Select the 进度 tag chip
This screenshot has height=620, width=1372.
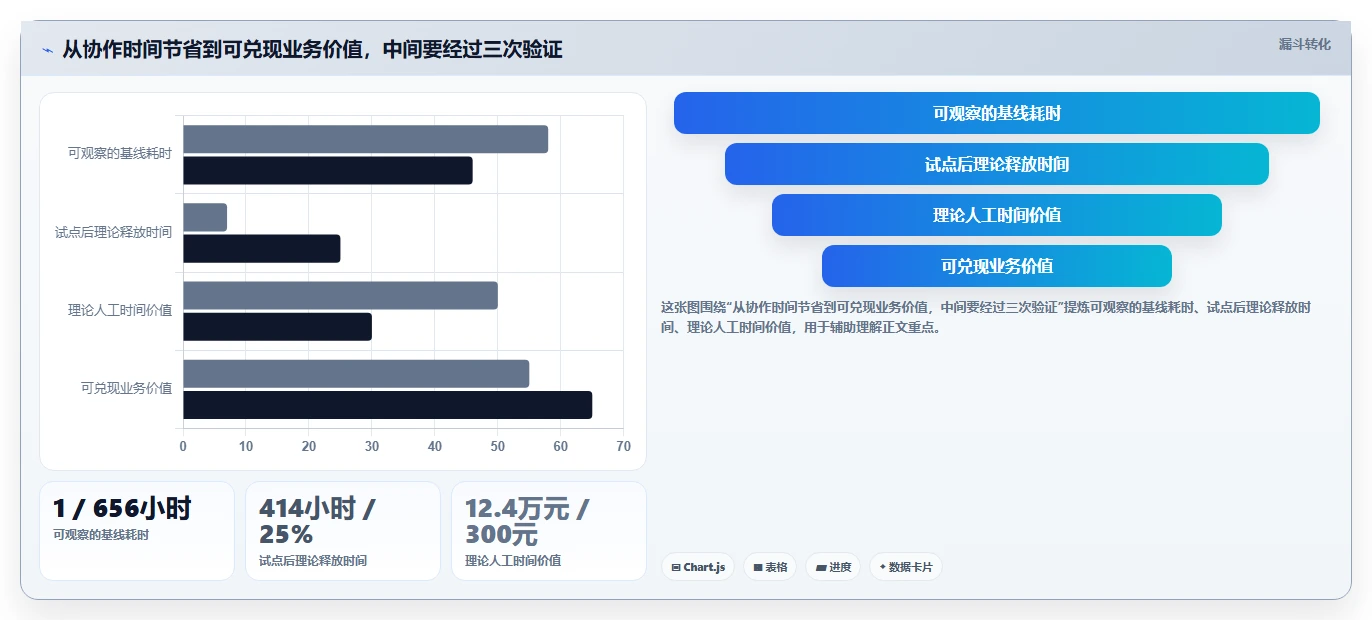833,567
